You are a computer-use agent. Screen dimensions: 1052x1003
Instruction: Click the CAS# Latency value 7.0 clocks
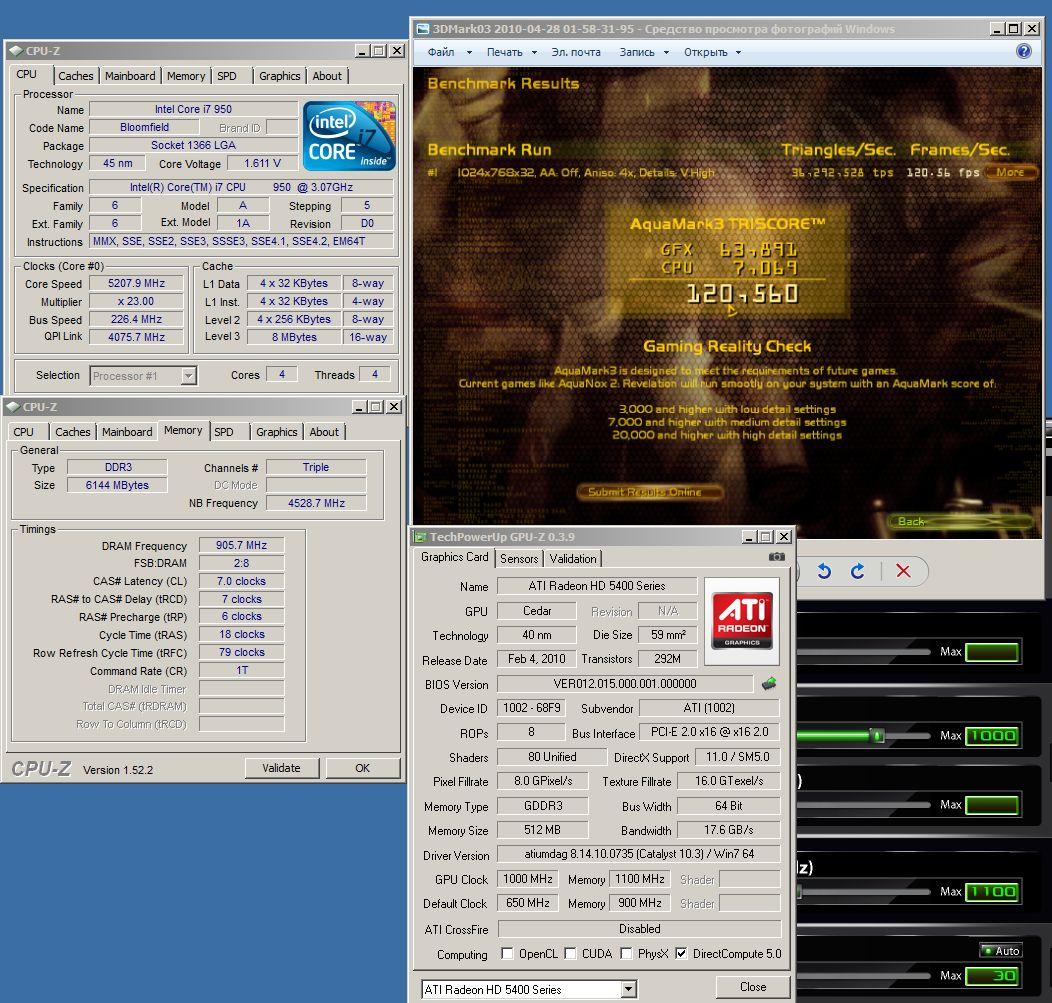click(242, 581)
